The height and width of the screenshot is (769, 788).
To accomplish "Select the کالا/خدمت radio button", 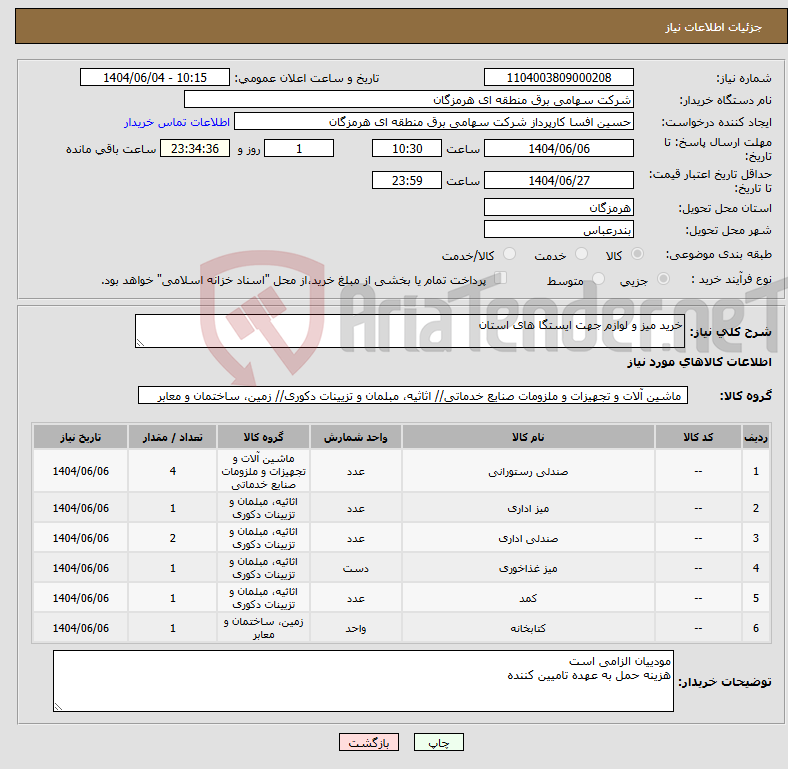I will 510,254.
